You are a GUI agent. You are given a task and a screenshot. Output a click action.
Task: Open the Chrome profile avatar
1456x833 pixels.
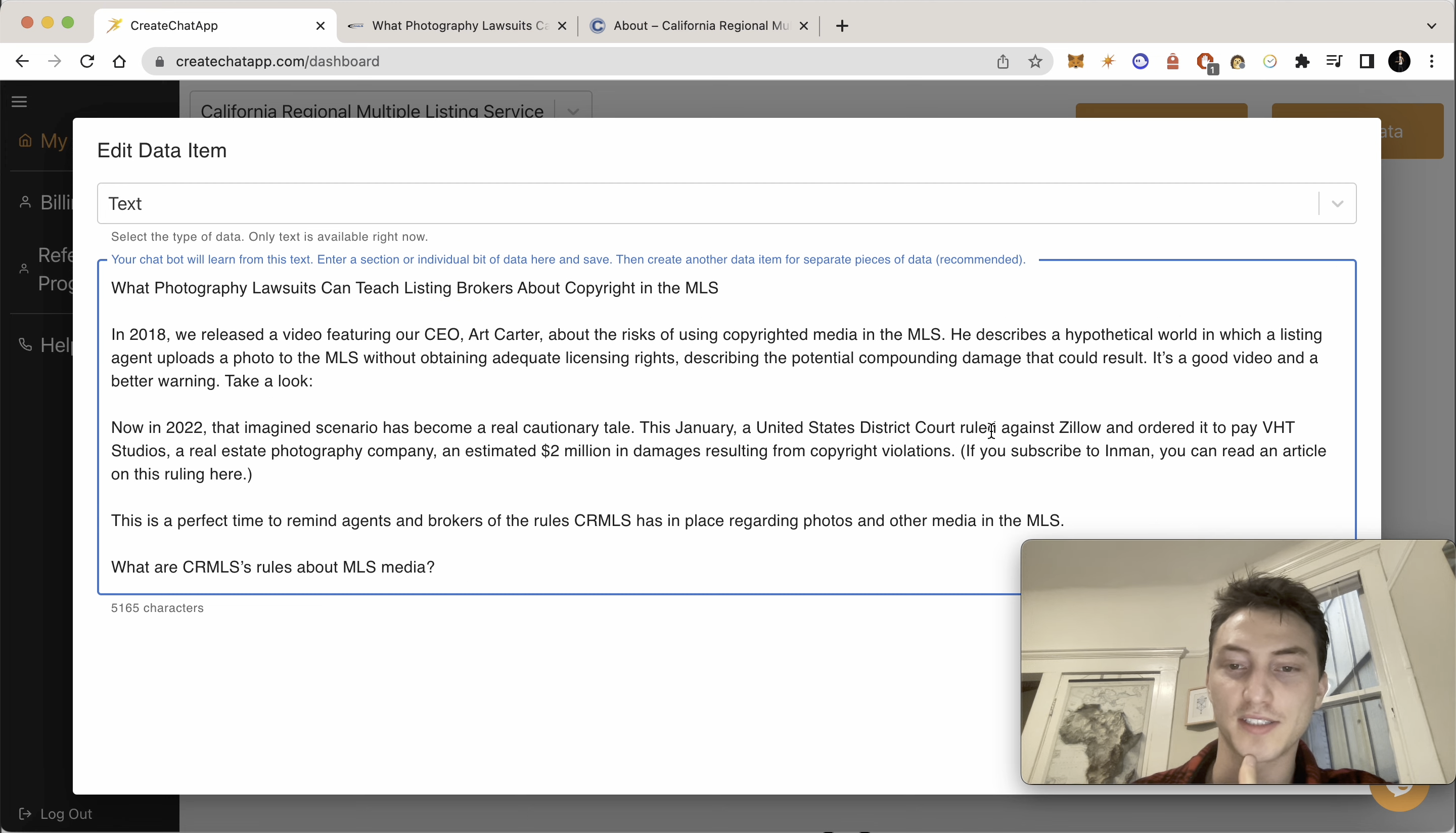coord(1399,61)
